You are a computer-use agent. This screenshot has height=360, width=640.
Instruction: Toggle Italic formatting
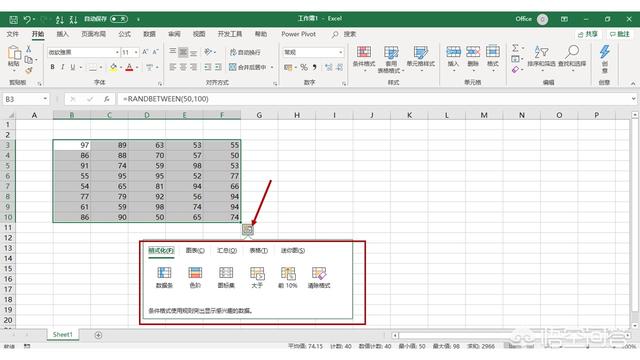pos(62,67)
